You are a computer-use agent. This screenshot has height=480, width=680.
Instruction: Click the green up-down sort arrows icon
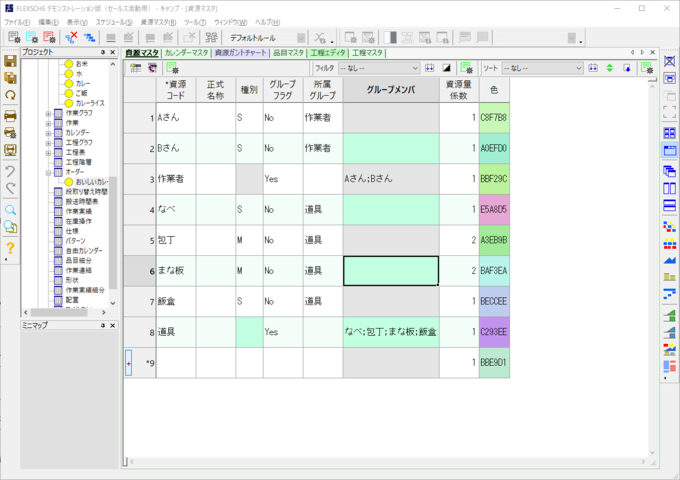tap(610, 68)
